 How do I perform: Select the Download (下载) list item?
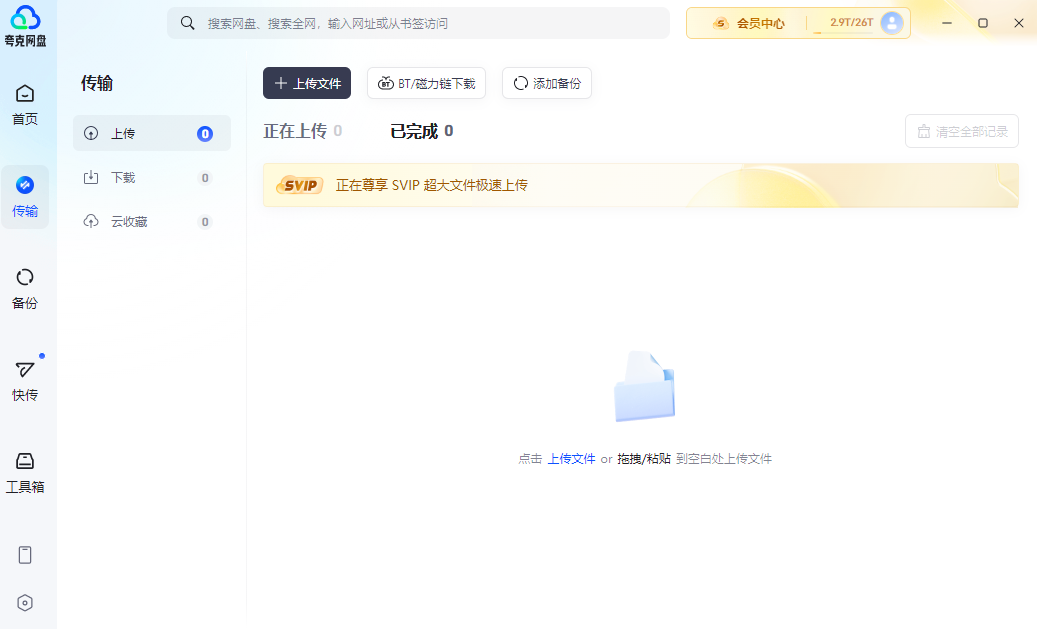point(151,178)
